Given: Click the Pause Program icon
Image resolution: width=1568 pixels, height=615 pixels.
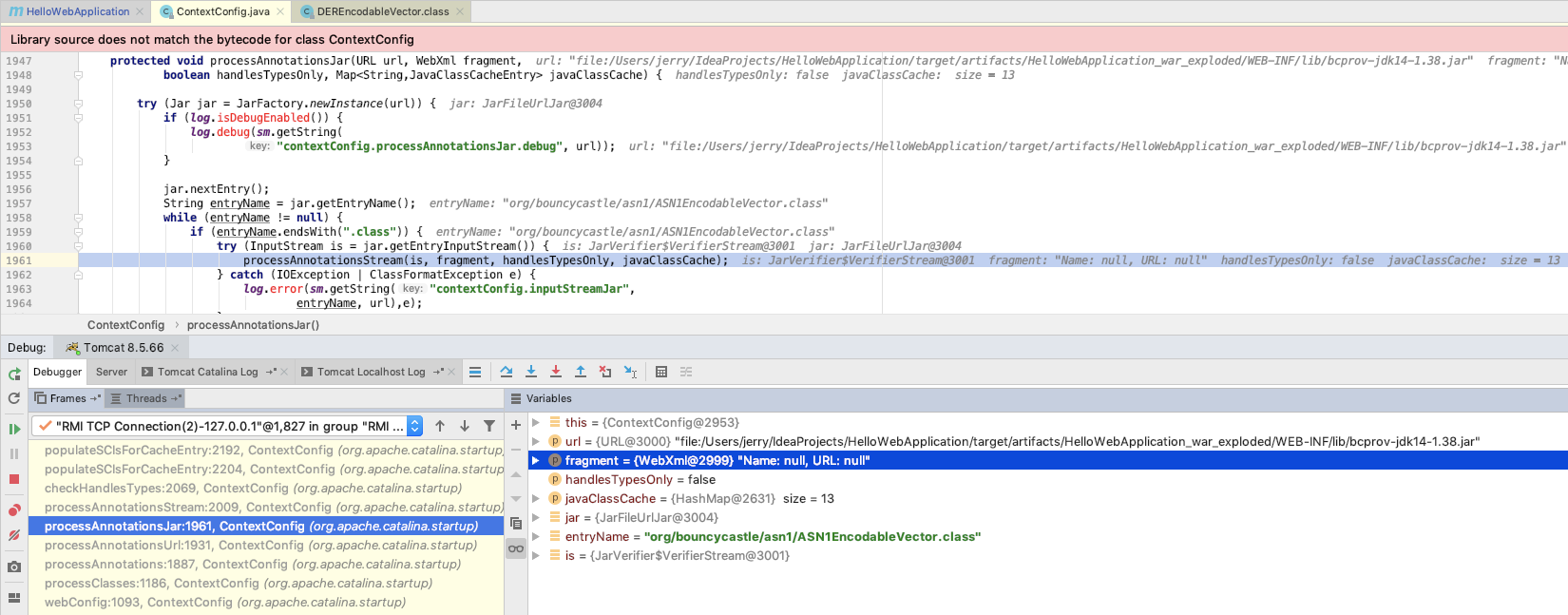Looking at the screenshot, I should pyautogui.click(x=14, y=454).
